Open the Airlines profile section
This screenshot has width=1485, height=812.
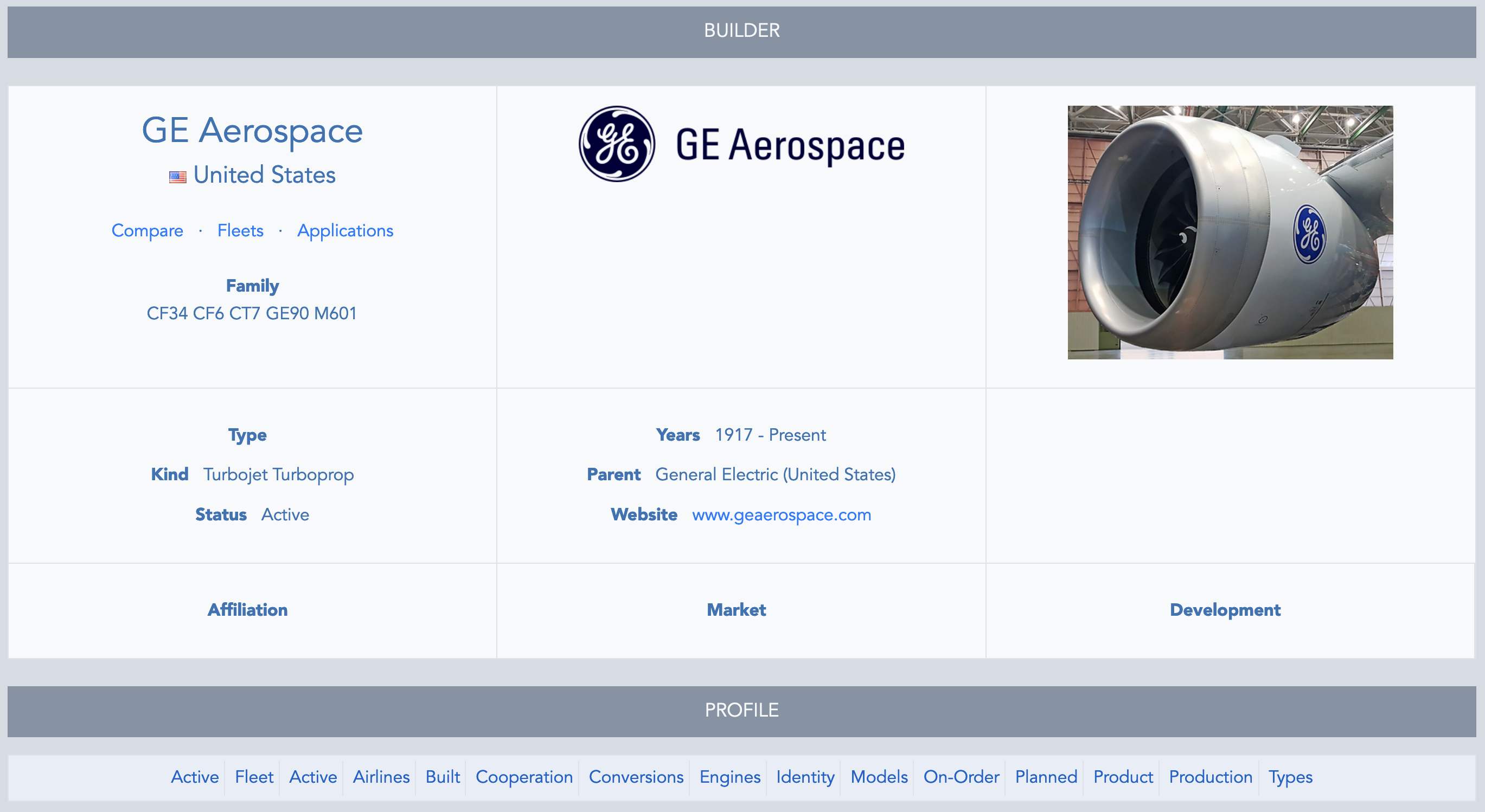click(x=381, y=777)
